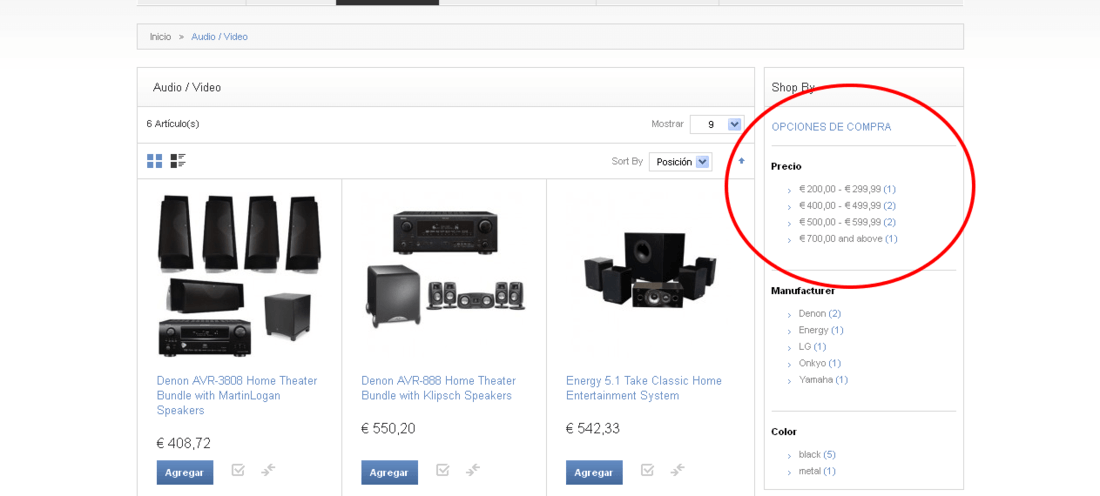1100x496 pixels.
Task: Click Agregar for Energy 5.1 system
Action: tap(594, 472)
